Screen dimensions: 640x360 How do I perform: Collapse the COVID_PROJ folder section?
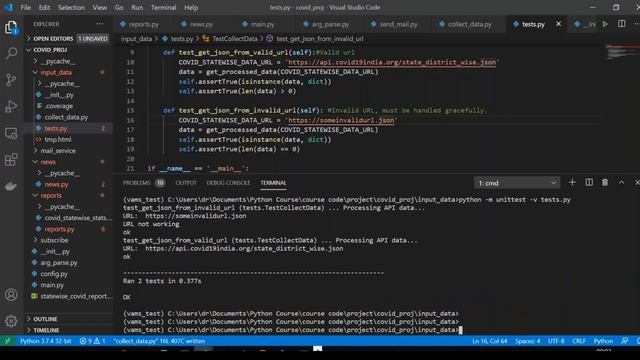67,50
